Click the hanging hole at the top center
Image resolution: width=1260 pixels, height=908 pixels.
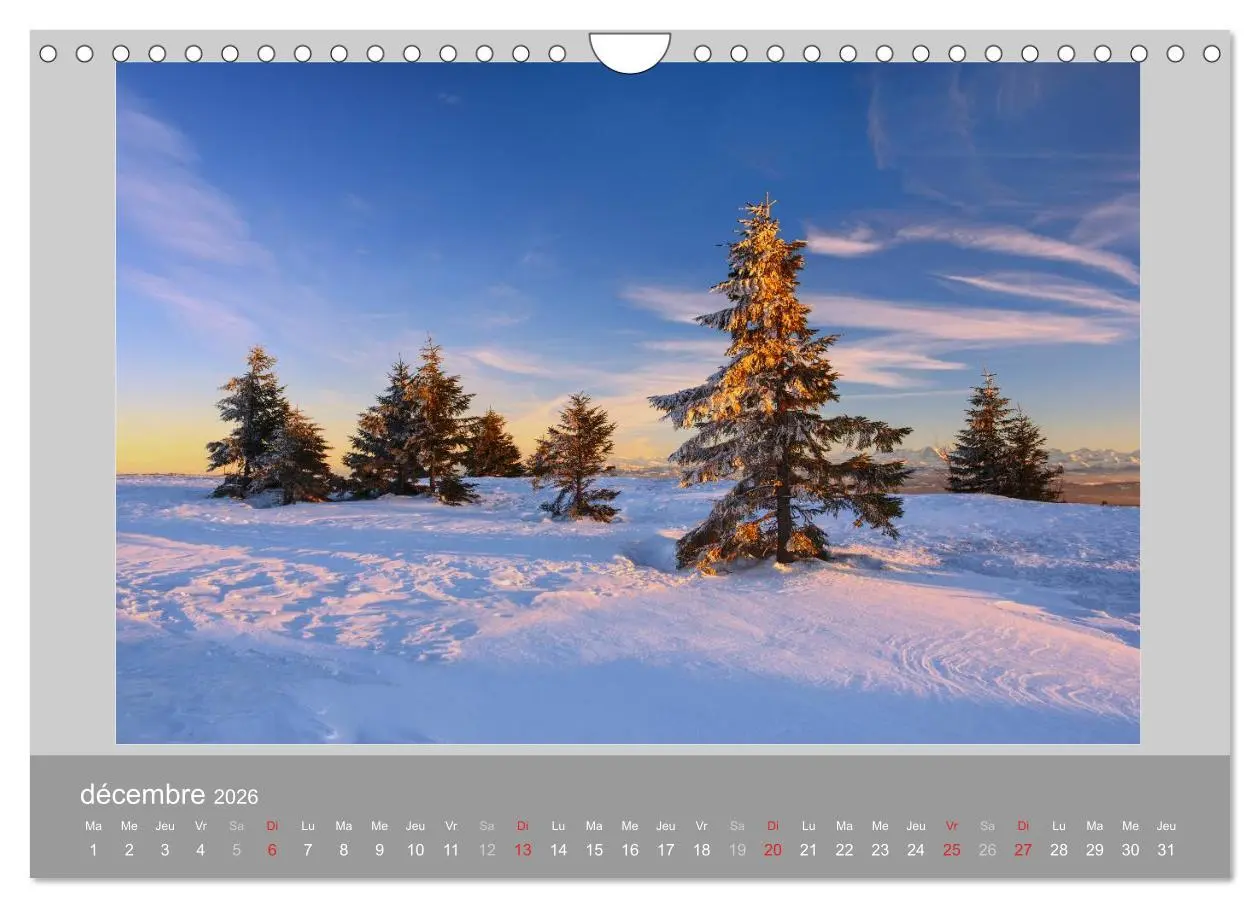[630, 50]
